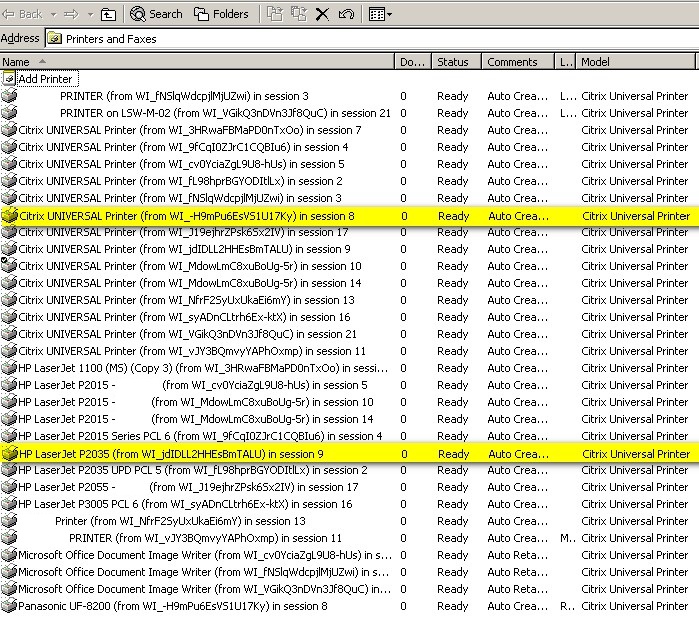Viewport: 699px width, 638px height.
Task: Select HP LaserJet P2015 in session 14
Action: tap(196, 419)
